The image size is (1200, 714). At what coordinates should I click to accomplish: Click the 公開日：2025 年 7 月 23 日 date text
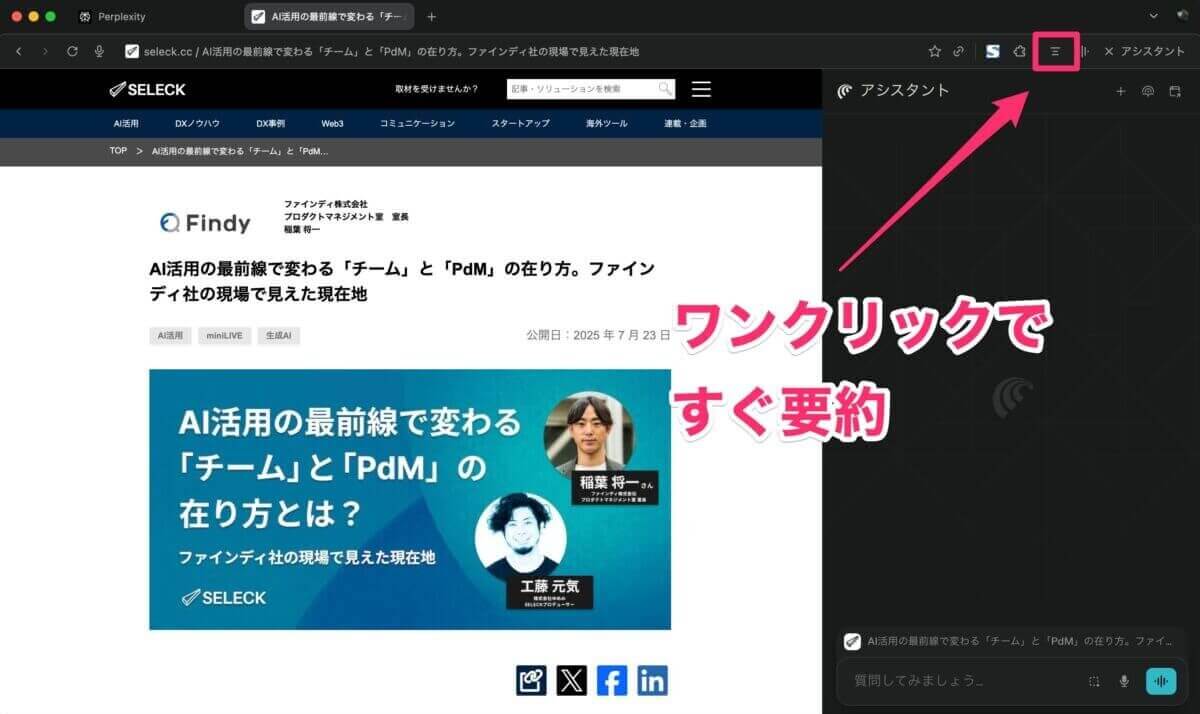click(x=598, y=335)
